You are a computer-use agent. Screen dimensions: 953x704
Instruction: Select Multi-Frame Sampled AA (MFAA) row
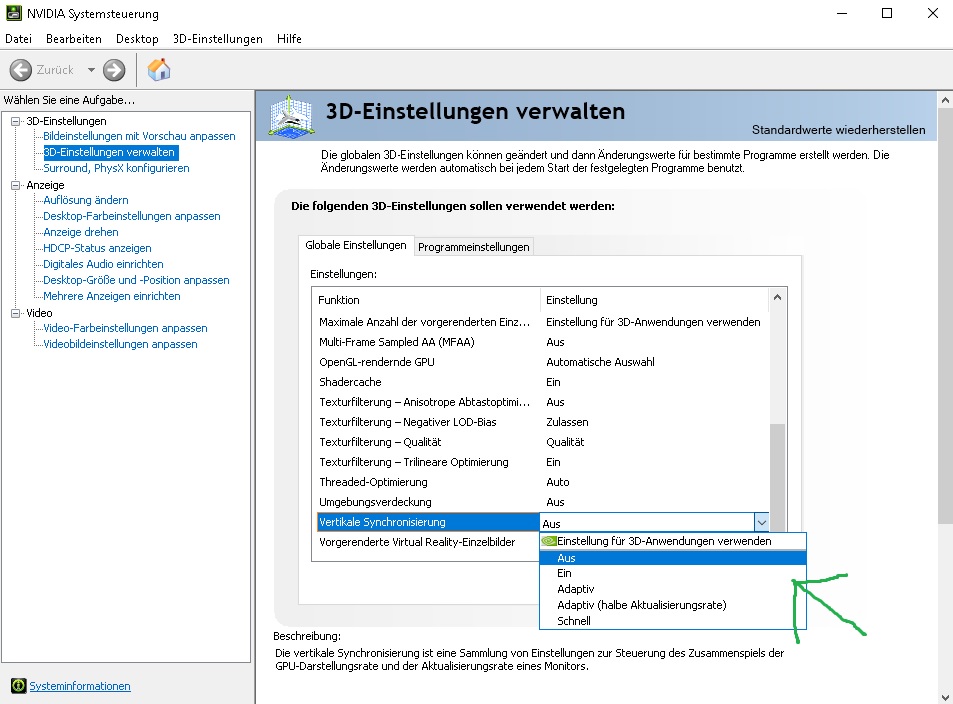tap(542, 342)
